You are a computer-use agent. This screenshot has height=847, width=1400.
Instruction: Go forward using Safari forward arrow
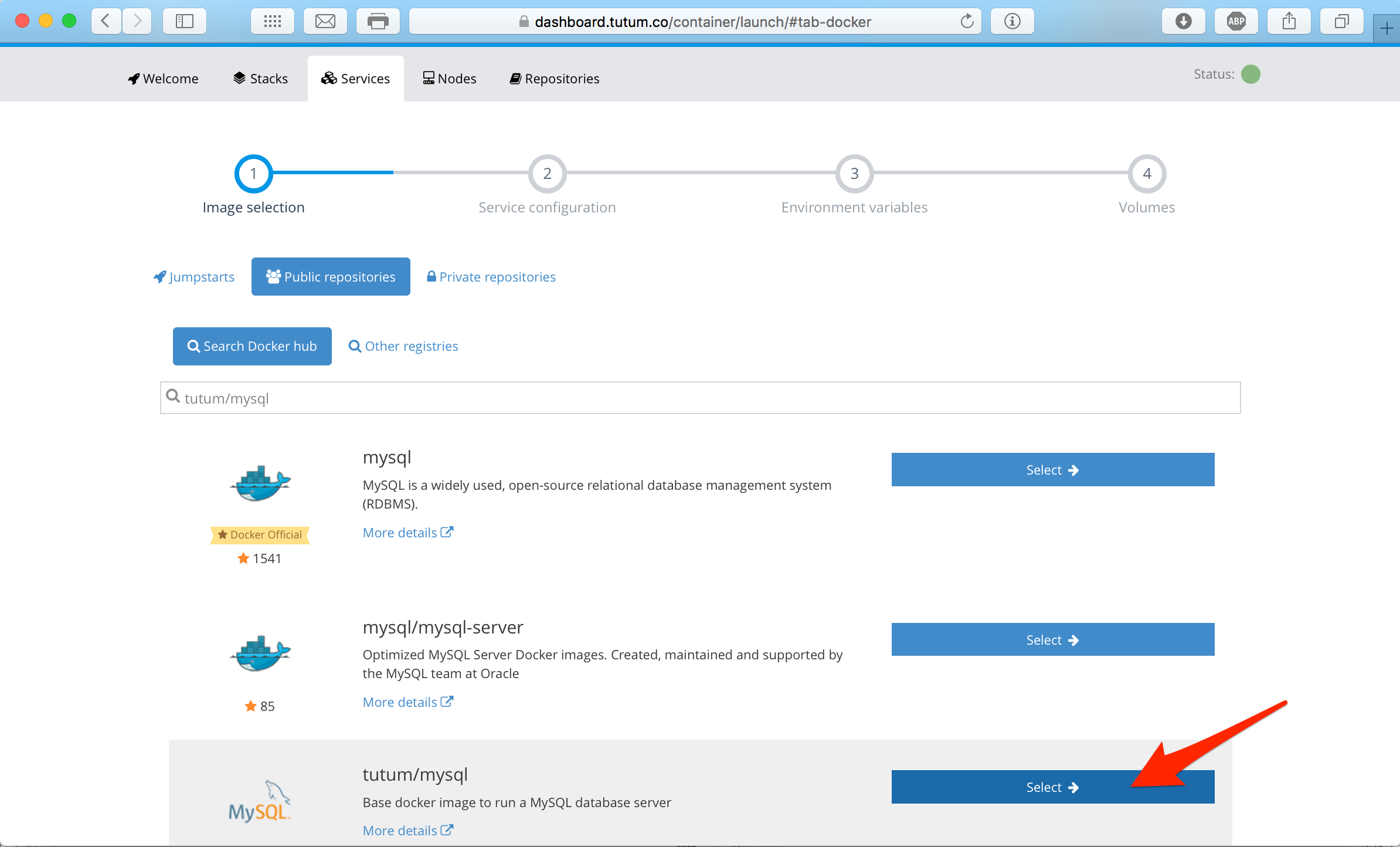pyautogui.click(x=137, y=22)
